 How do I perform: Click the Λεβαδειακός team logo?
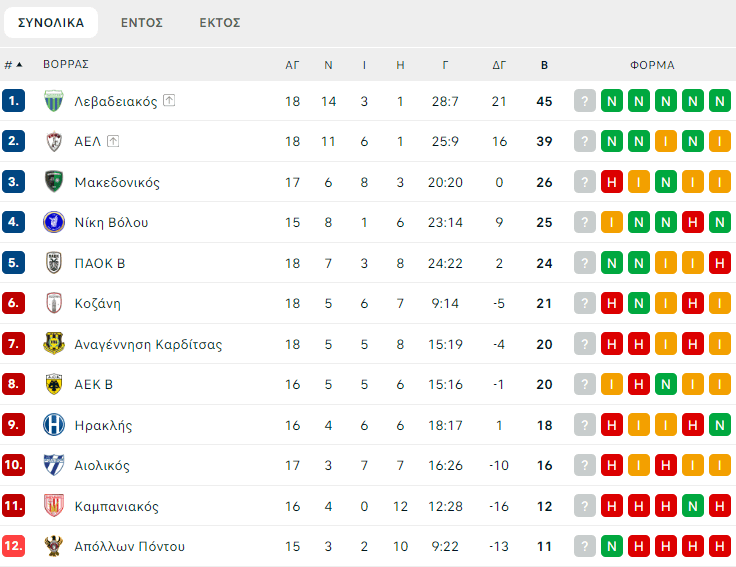(x=54, y=101)
